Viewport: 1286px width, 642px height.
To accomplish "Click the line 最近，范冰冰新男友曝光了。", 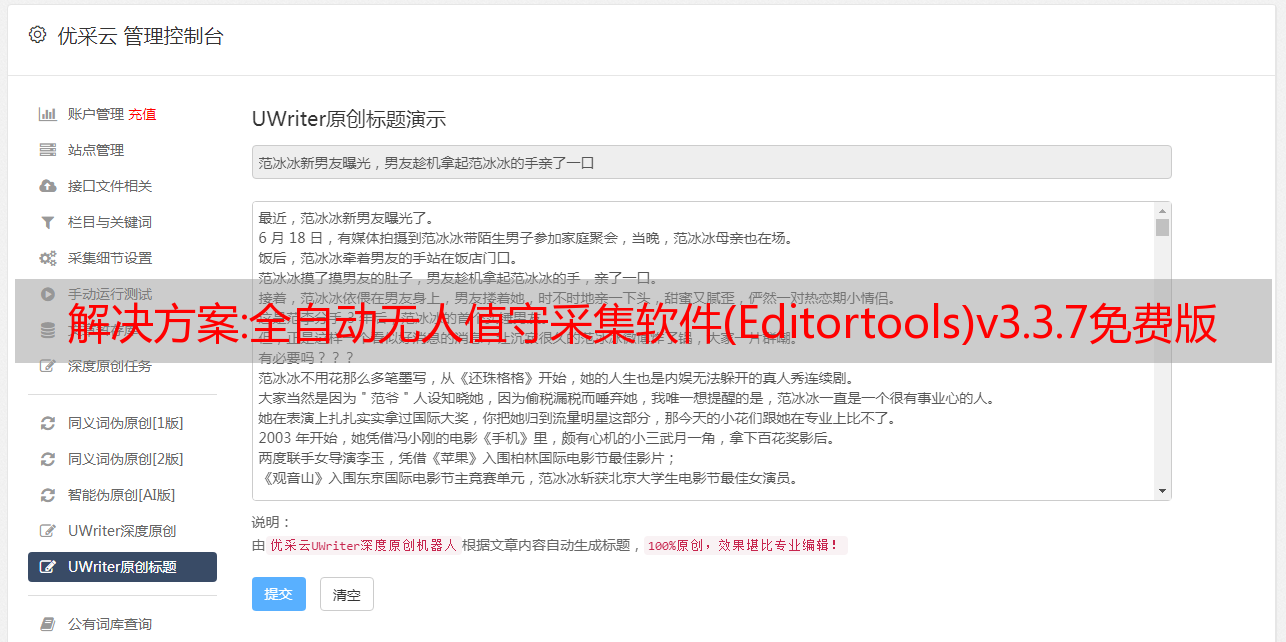I will click(x=346, y=218).
